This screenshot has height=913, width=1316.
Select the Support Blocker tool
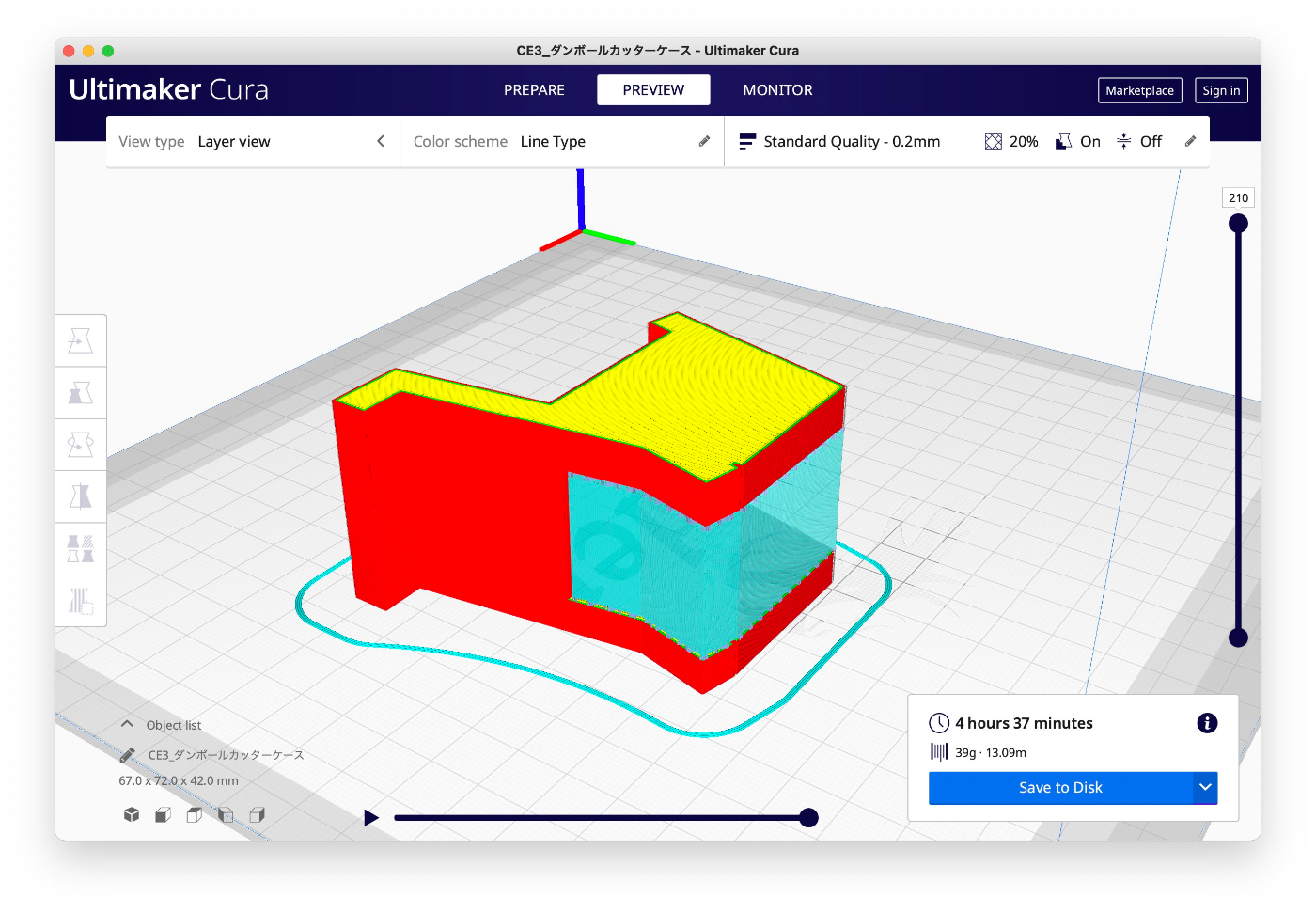coord(81,600)
